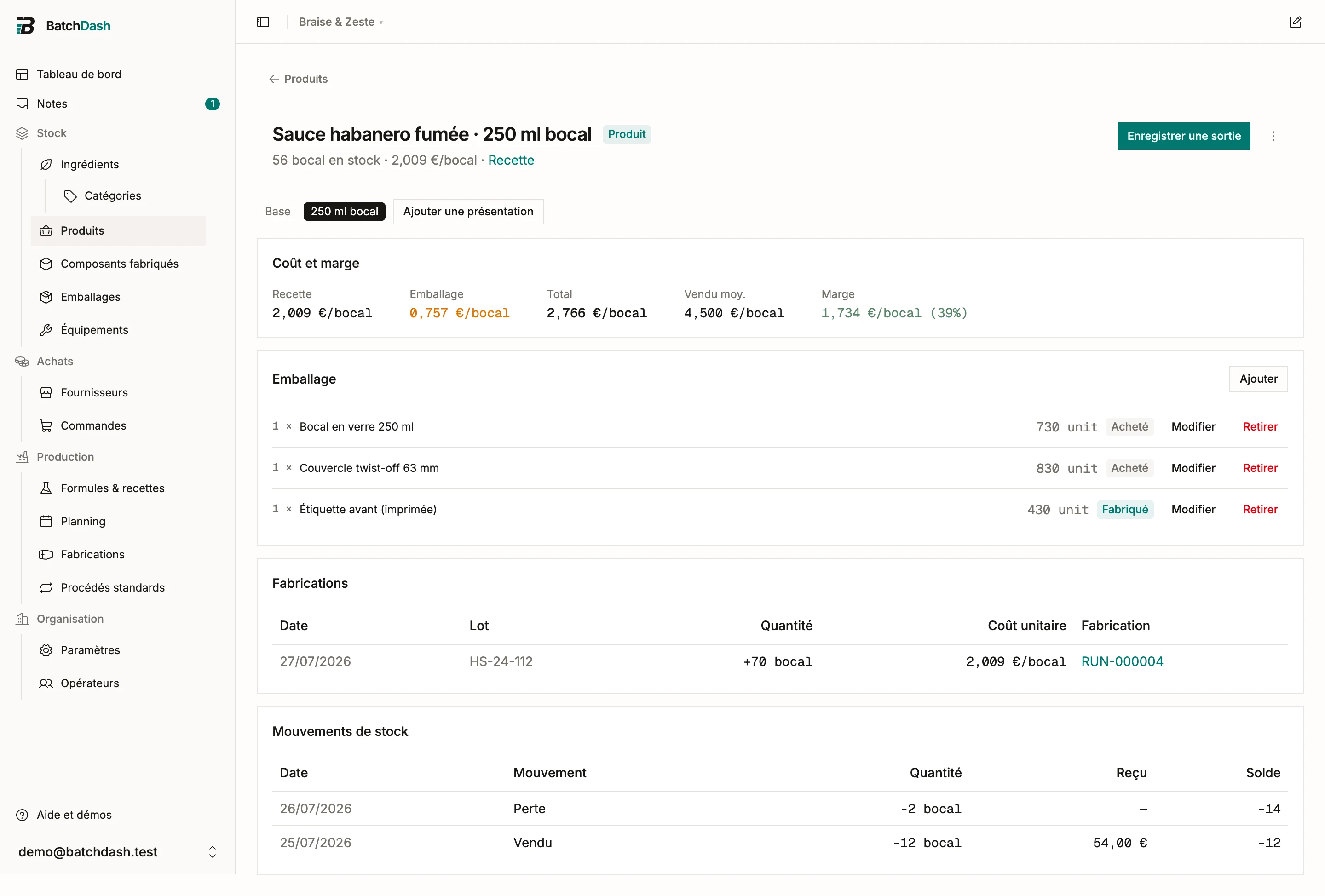The width and height of the screenshot is (1325, 896).
Task: Click Modifier for Couvercle twist-off 63 mm
Action: click(x=1193, y=468)
